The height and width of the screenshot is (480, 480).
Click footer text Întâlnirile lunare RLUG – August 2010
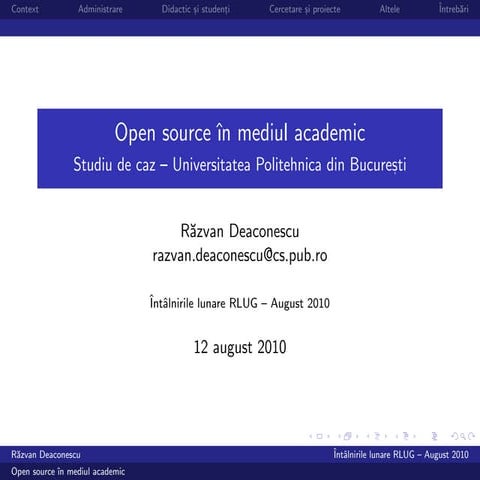[x=401, y=454]
